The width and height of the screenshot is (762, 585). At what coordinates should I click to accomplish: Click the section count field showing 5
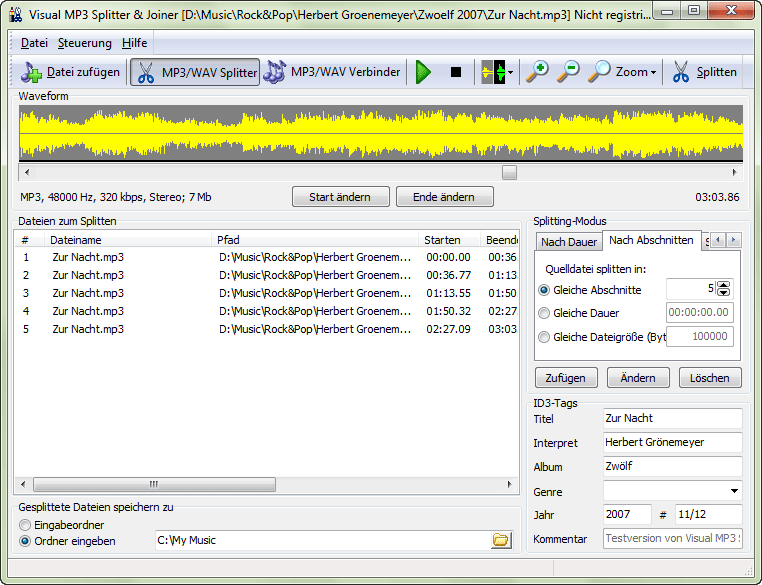click(691, 289)
